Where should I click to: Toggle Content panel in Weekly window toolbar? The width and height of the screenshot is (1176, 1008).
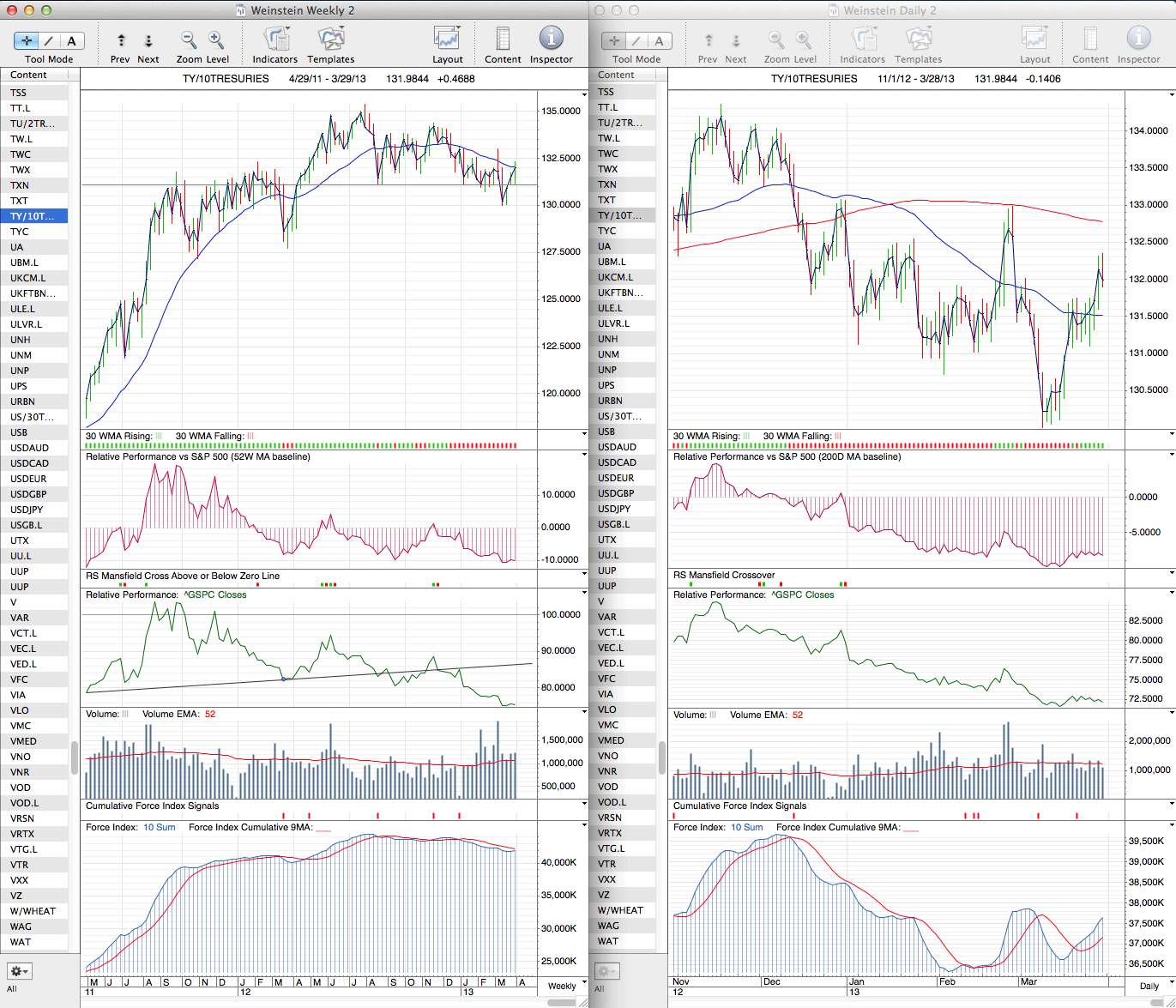coord(503,39)
